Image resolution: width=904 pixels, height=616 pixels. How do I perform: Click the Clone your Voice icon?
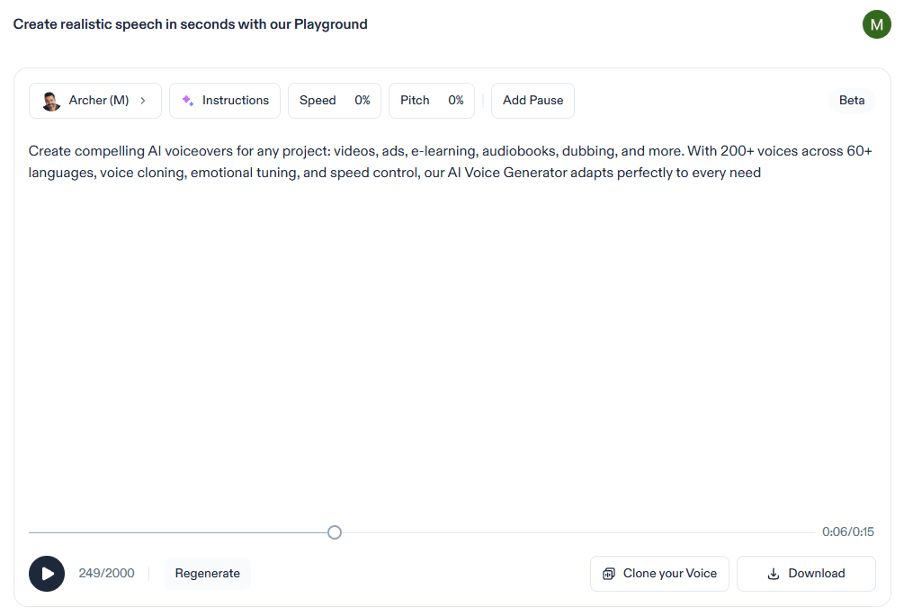point(609,574)
